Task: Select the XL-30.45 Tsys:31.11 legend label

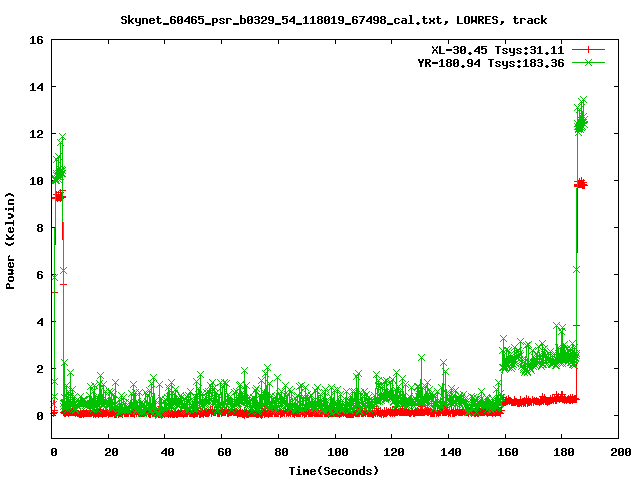Action: coord(498,50)
